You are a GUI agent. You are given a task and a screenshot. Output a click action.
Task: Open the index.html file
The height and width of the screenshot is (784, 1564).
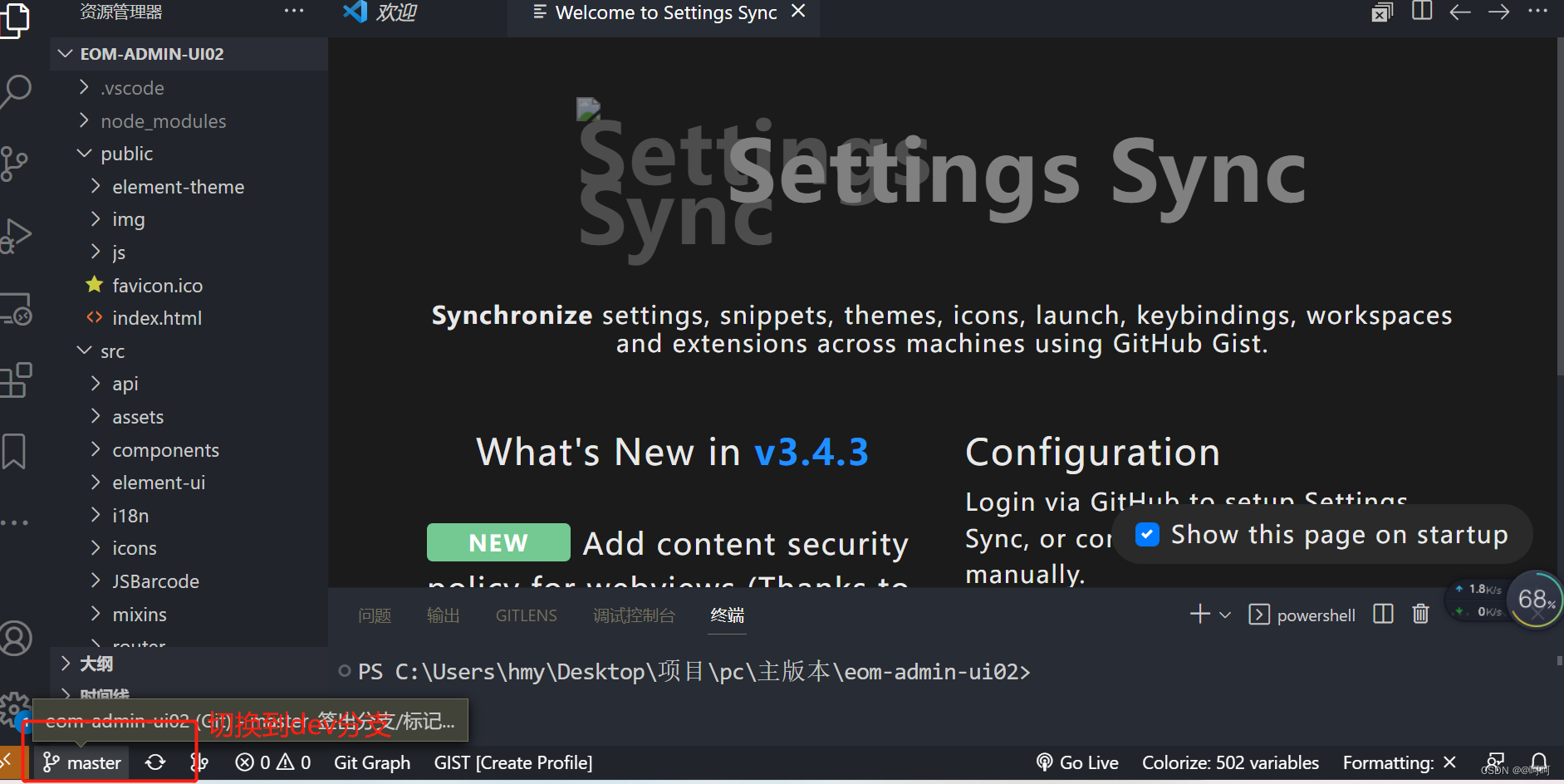(189, 318)
